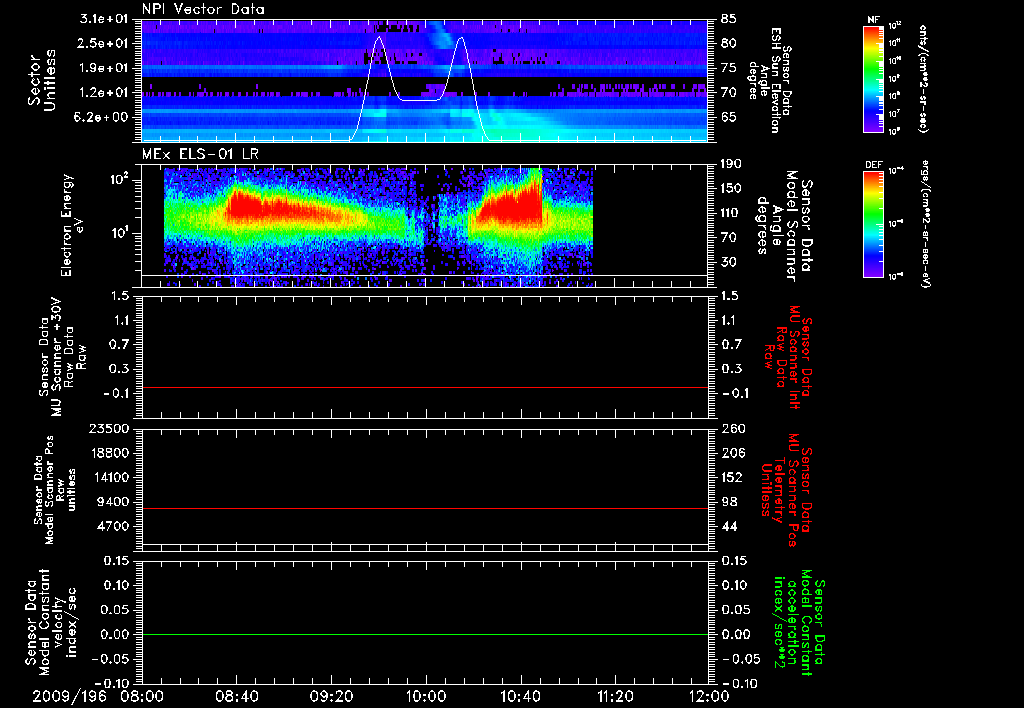Image resolution: width=1024 pixels, height=708 pixels.
Task: Click the '110' scanner angle tick value
Action: pyautogui.click(x=731, y=212)
